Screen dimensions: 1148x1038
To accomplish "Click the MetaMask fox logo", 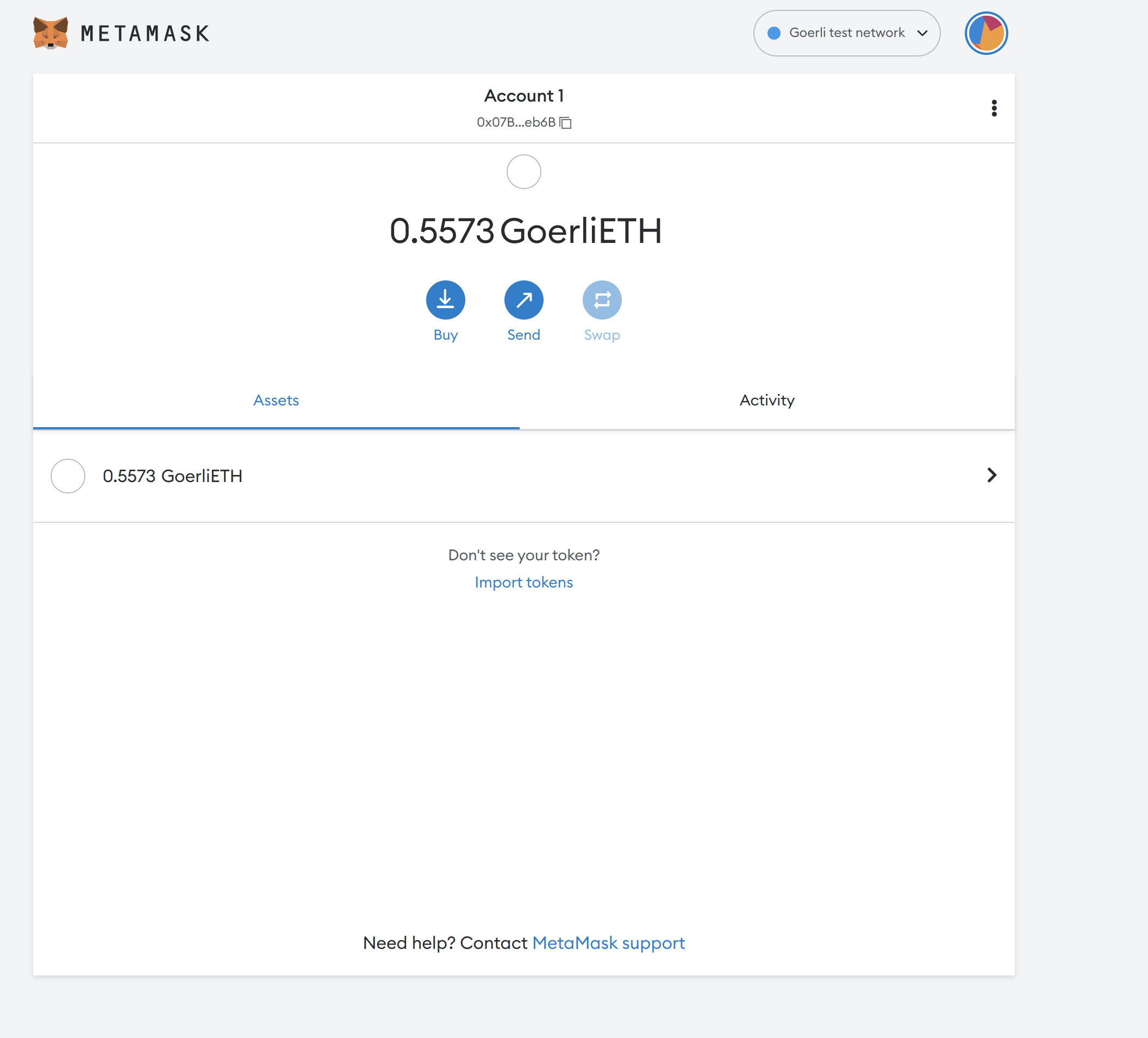I will 50,33.
